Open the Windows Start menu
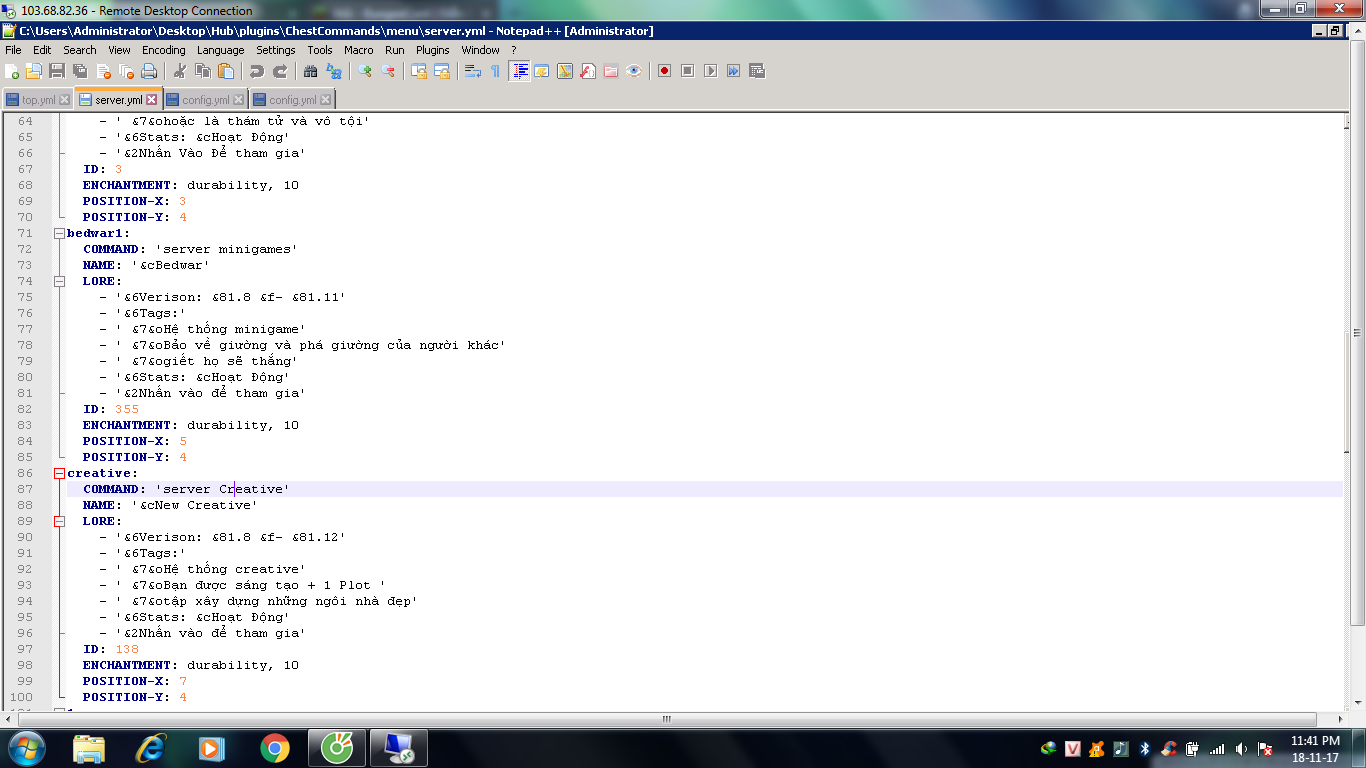This screenshot has width=1366, height=768. (25, 748)
